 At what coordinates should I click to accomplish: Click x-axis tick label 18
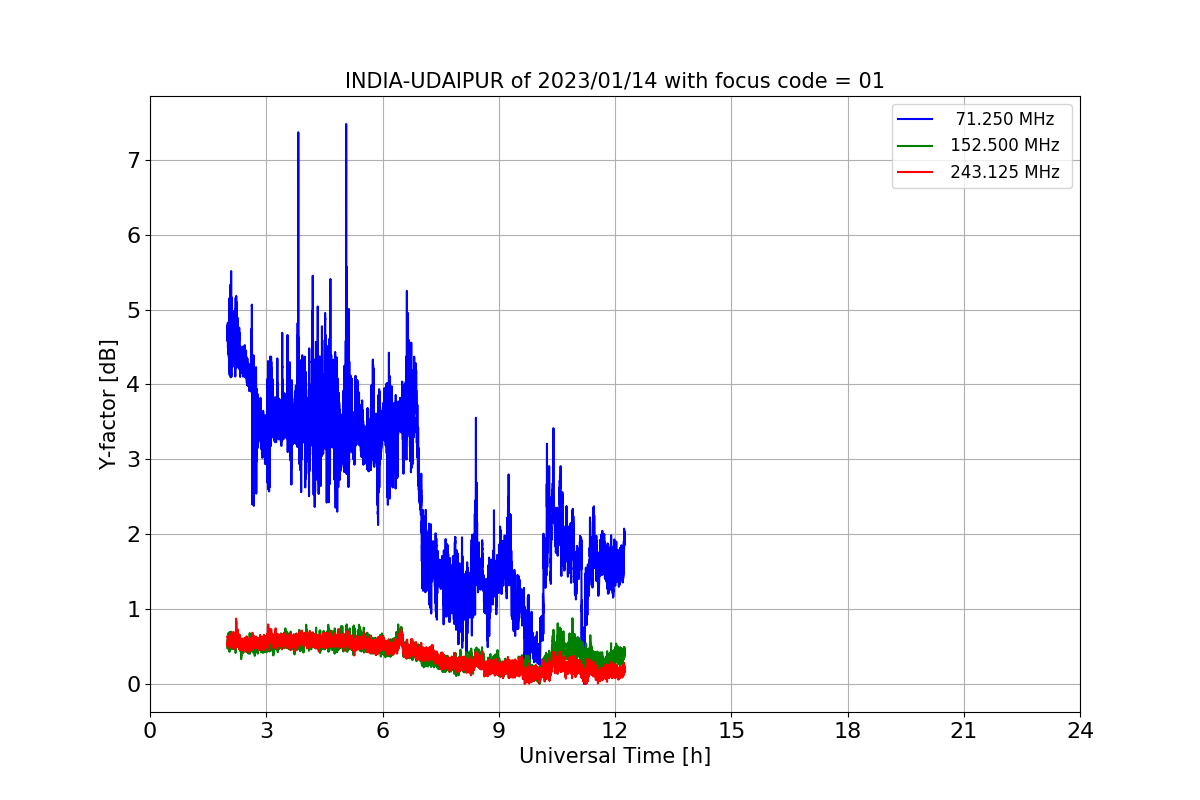[847, 731]
